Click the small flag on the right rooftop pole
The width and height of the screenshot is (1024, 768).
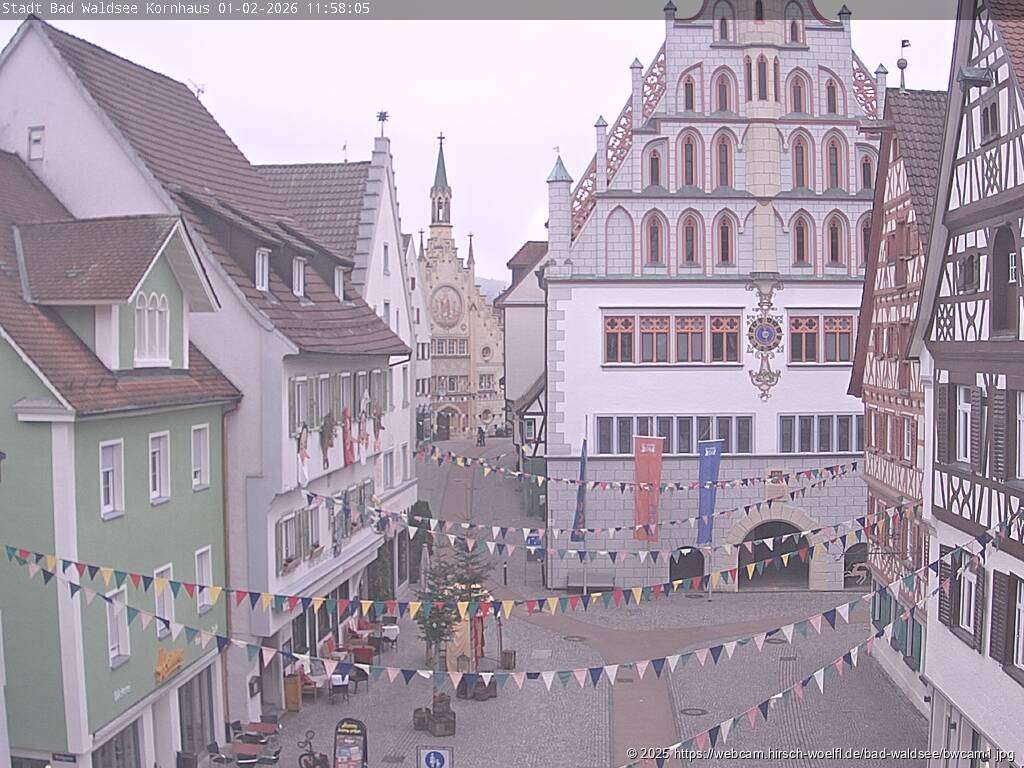click(904, 46)
